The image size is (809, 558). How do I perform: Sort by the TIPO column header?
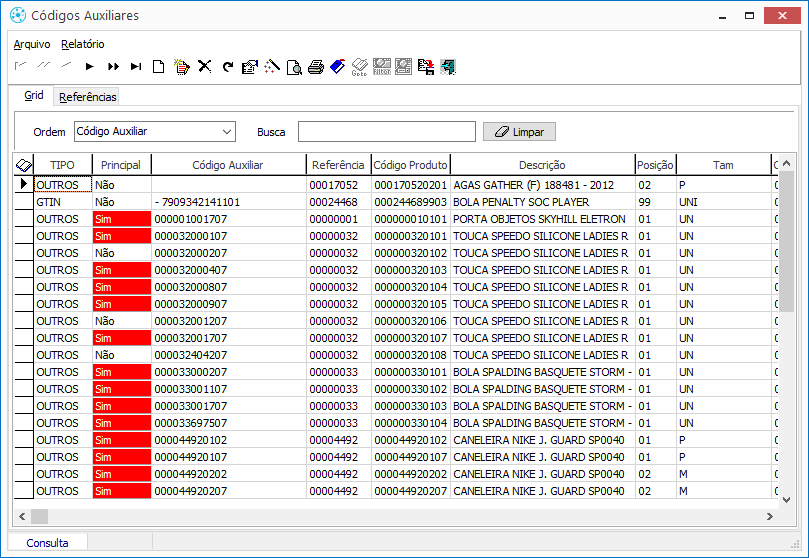62,165
